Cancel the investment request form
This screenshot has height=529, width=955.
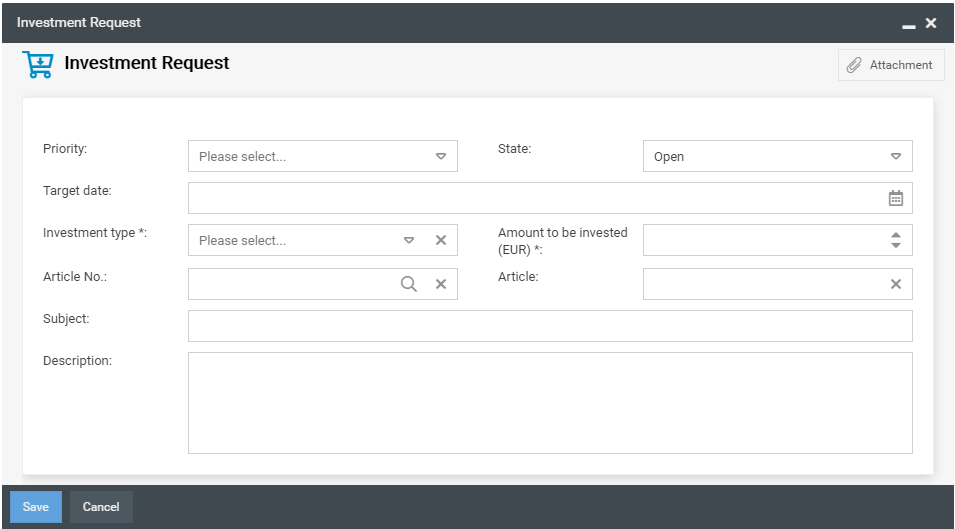101,507
